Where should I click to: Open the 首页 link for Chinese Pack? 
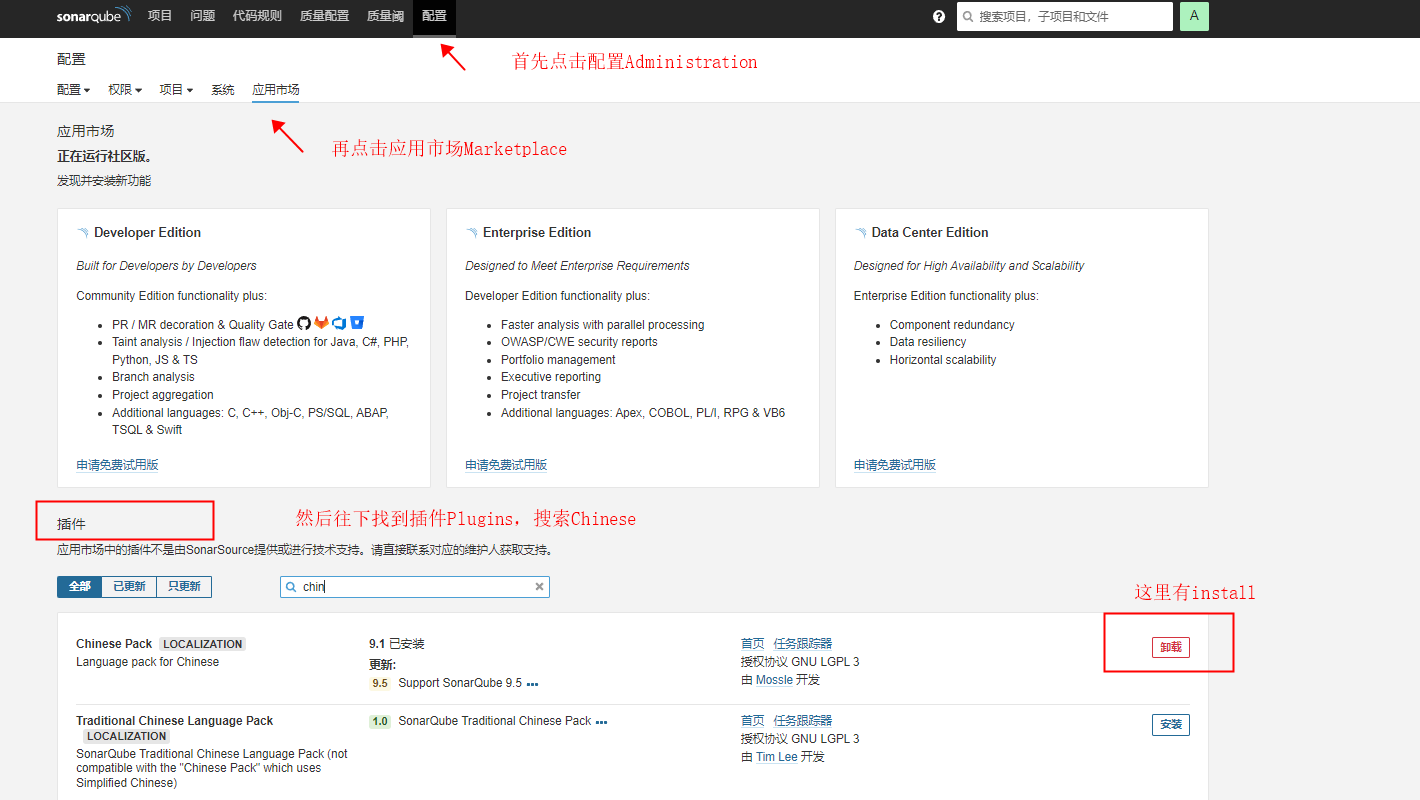(753, 644)
